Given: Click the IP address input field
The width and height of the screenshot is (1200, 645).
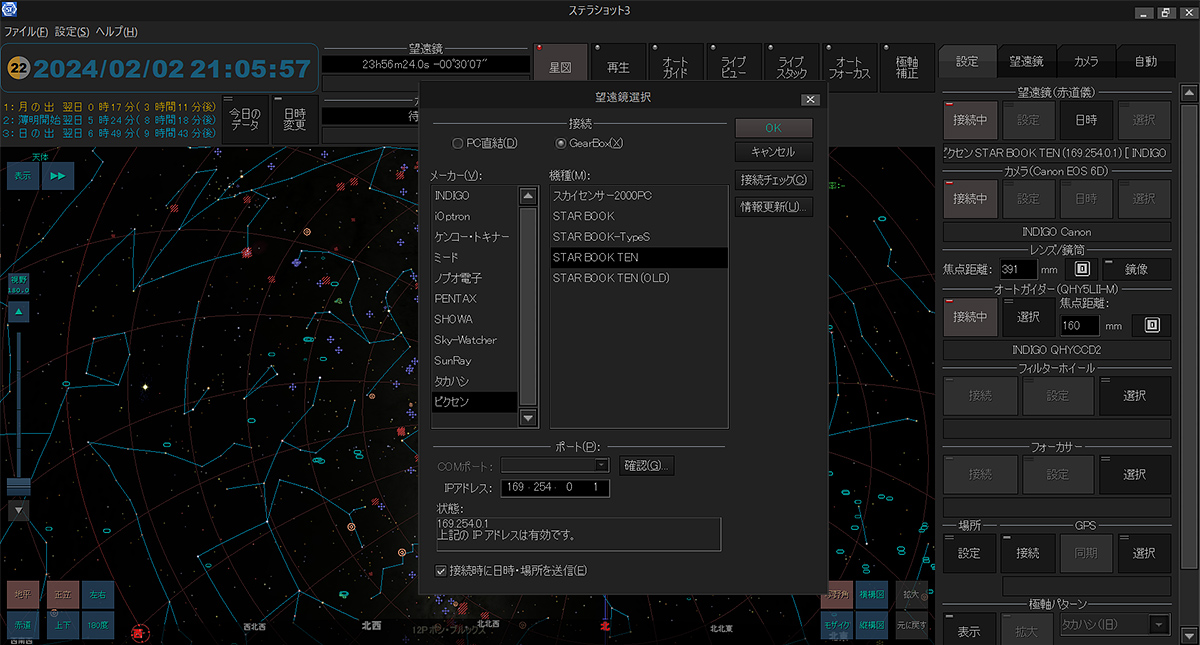Looking at the screenshot, I should coord(554,489).
